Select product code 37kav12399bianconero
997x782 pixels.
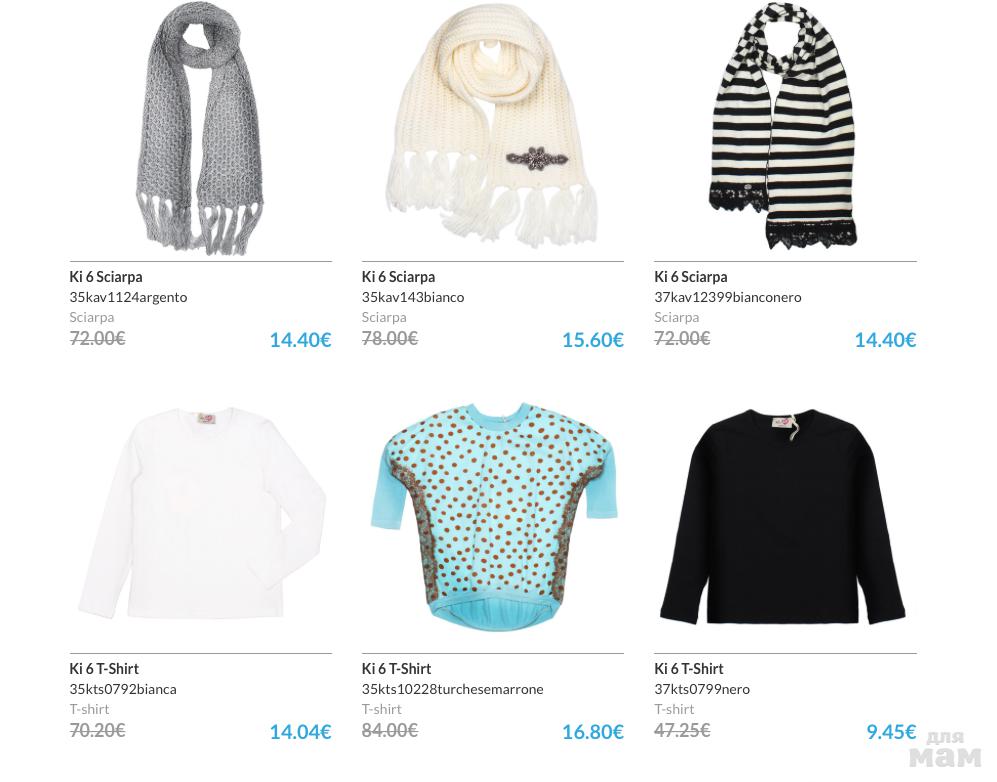(727, 297)
